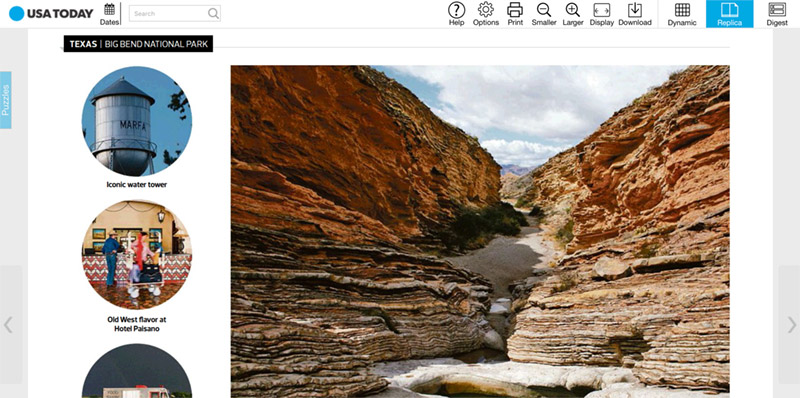800x398 pixels.
Task: Click the 'Iconic water tower' caption
Action: (137, 185)
